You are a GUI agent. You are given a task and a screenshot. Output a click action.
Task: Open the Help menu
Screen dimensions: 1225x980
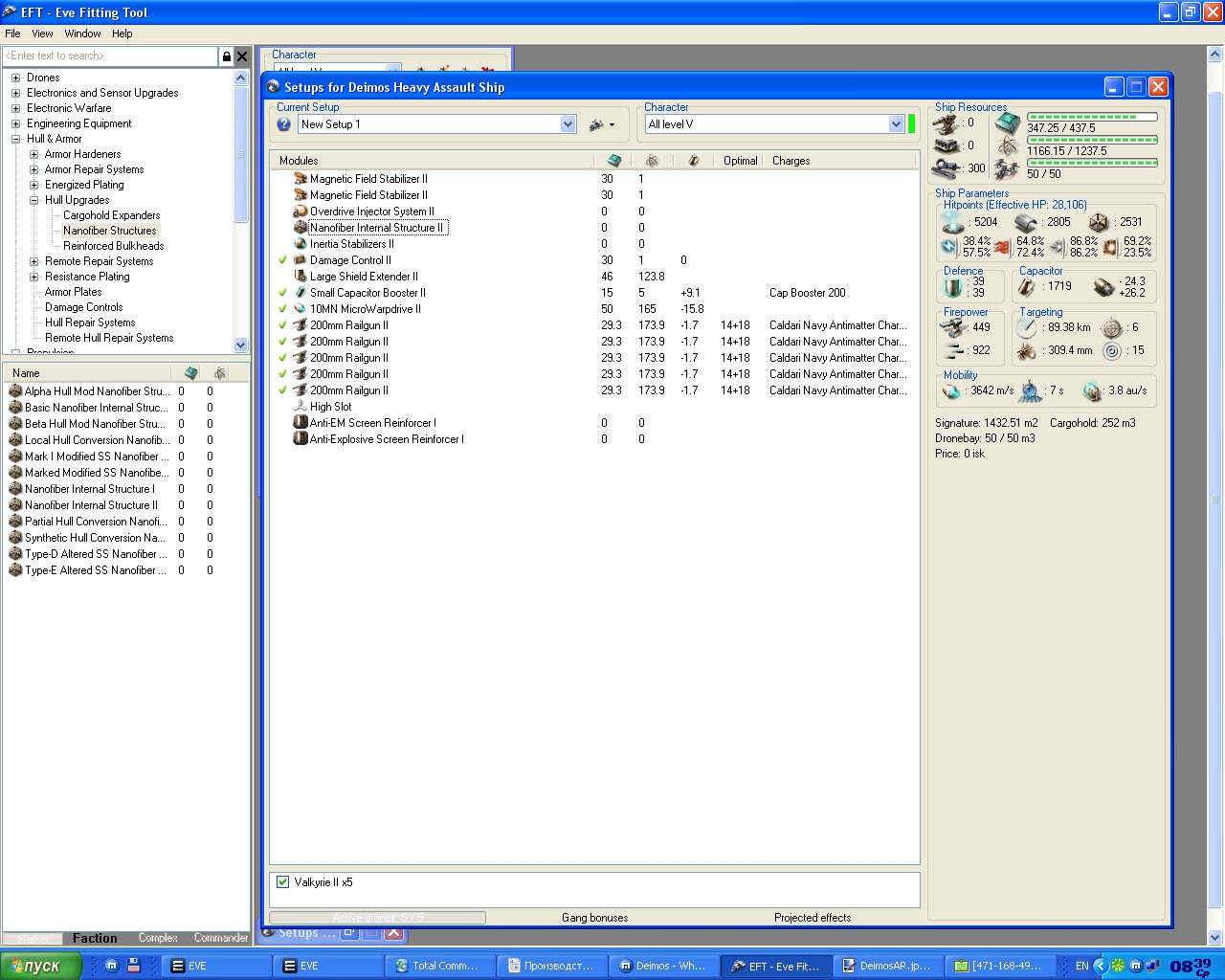(x=122, y=33)
